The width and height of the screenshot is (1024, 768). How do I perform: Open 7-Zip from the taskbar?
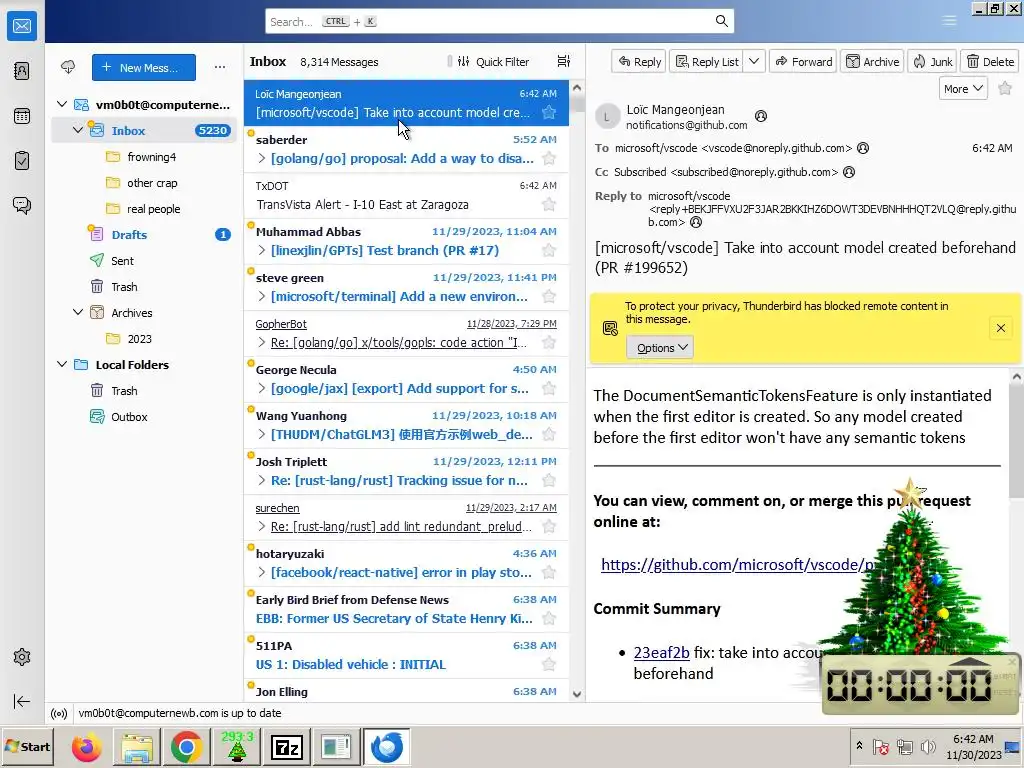[287, 747]
